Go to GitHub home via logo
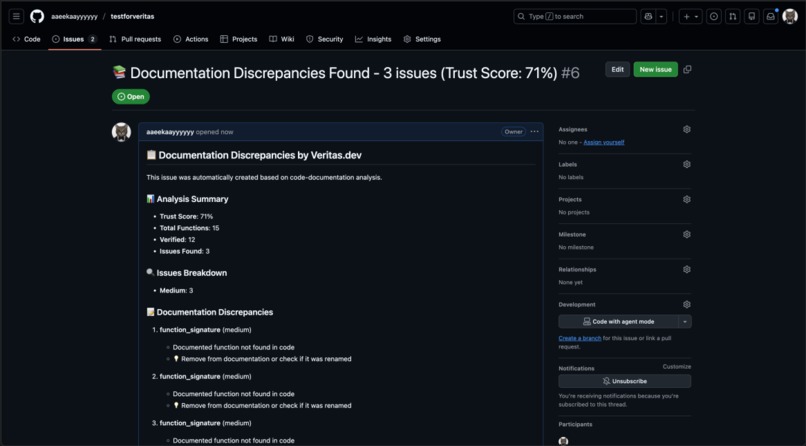Image resolution: width=806 pixels, height=446 pixels. [x=37, y=16]
